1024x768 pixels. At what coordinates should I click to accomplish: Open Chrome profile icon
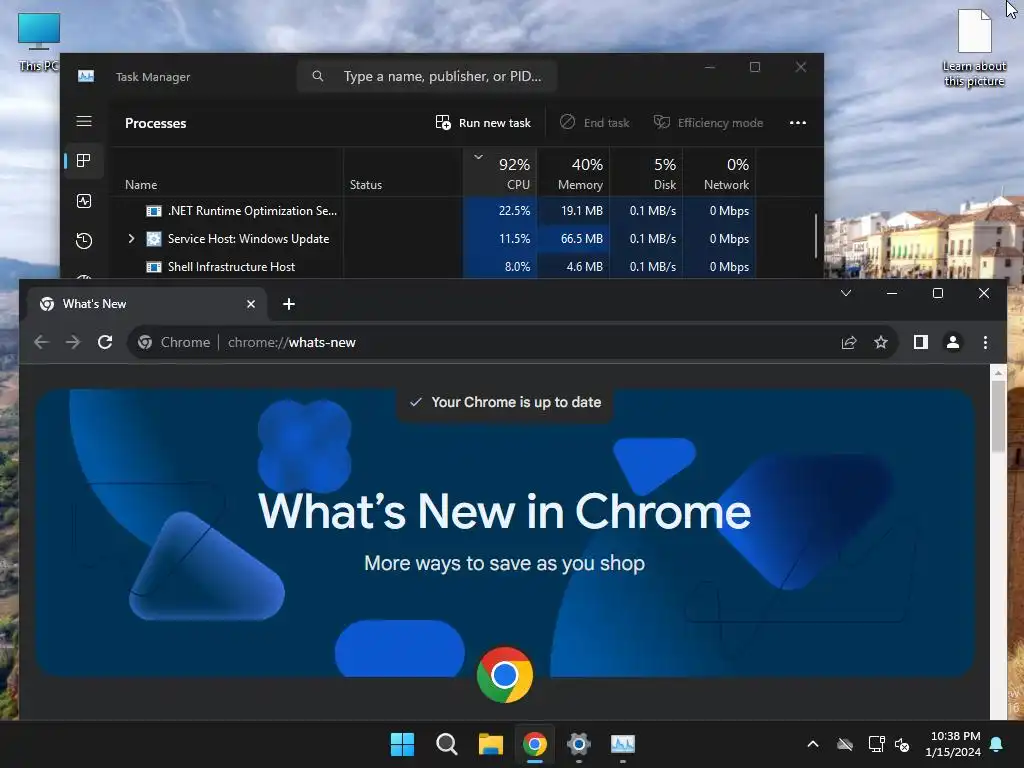point(953,342)
